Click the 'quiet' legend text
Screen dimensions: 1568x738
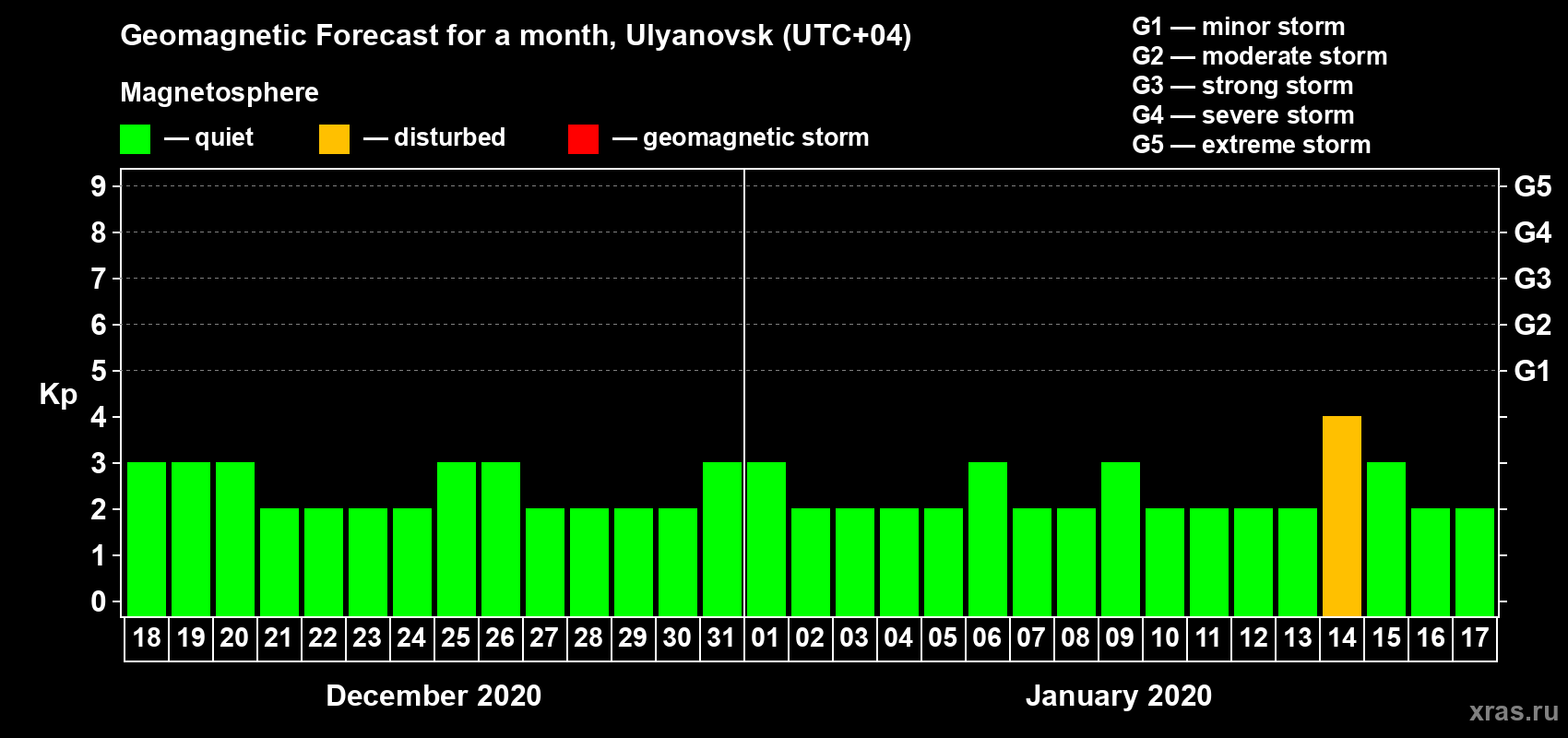coord(224,138)
